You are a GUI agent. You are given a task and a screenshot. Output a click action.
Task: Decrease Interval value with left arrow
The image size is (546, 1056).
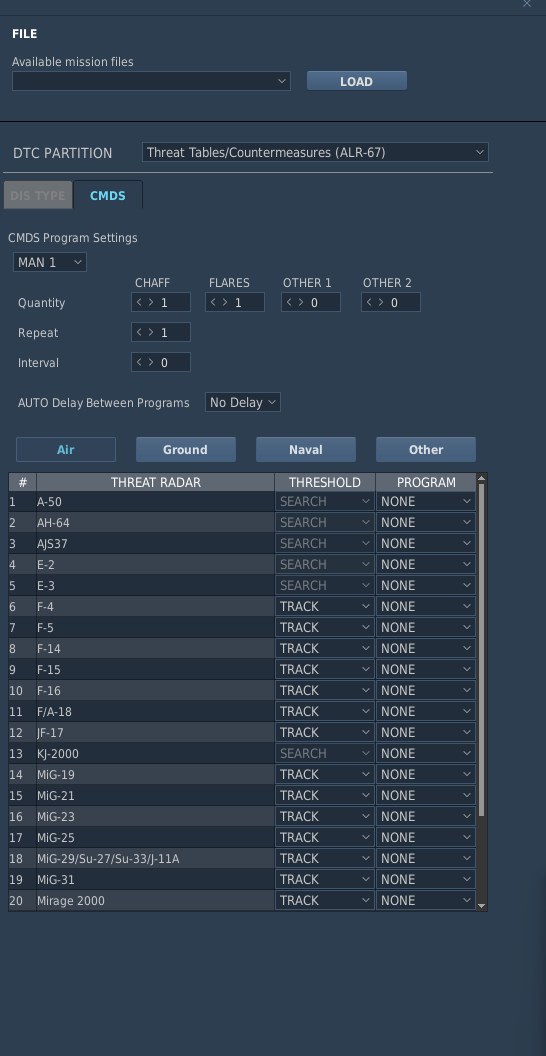(x=139, y=362)
